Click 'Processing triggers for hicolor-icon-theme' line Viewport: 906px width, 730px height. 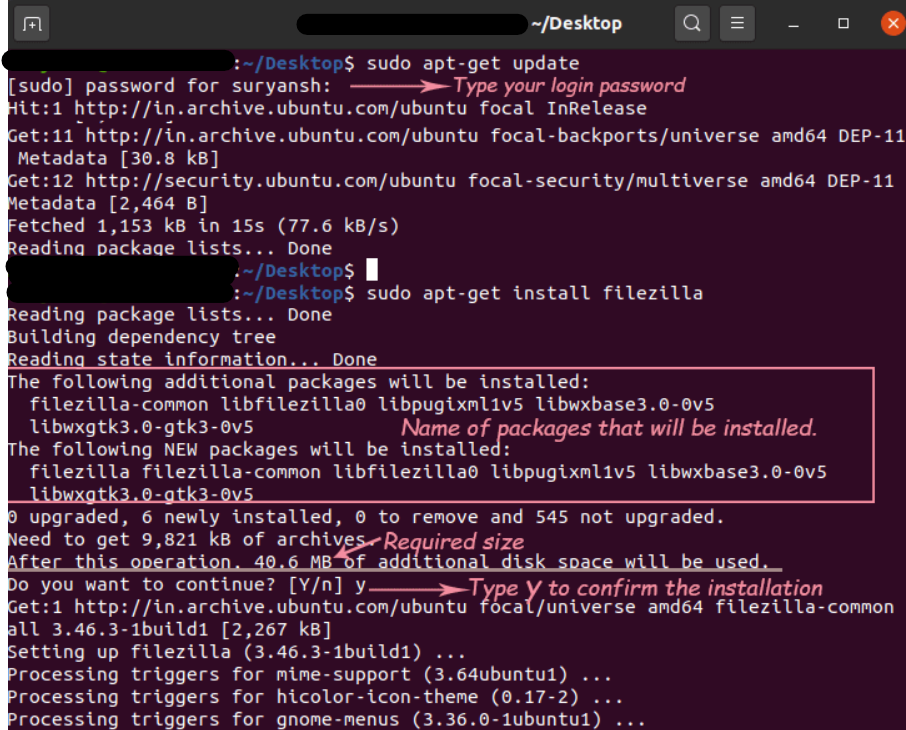(315, 698)
